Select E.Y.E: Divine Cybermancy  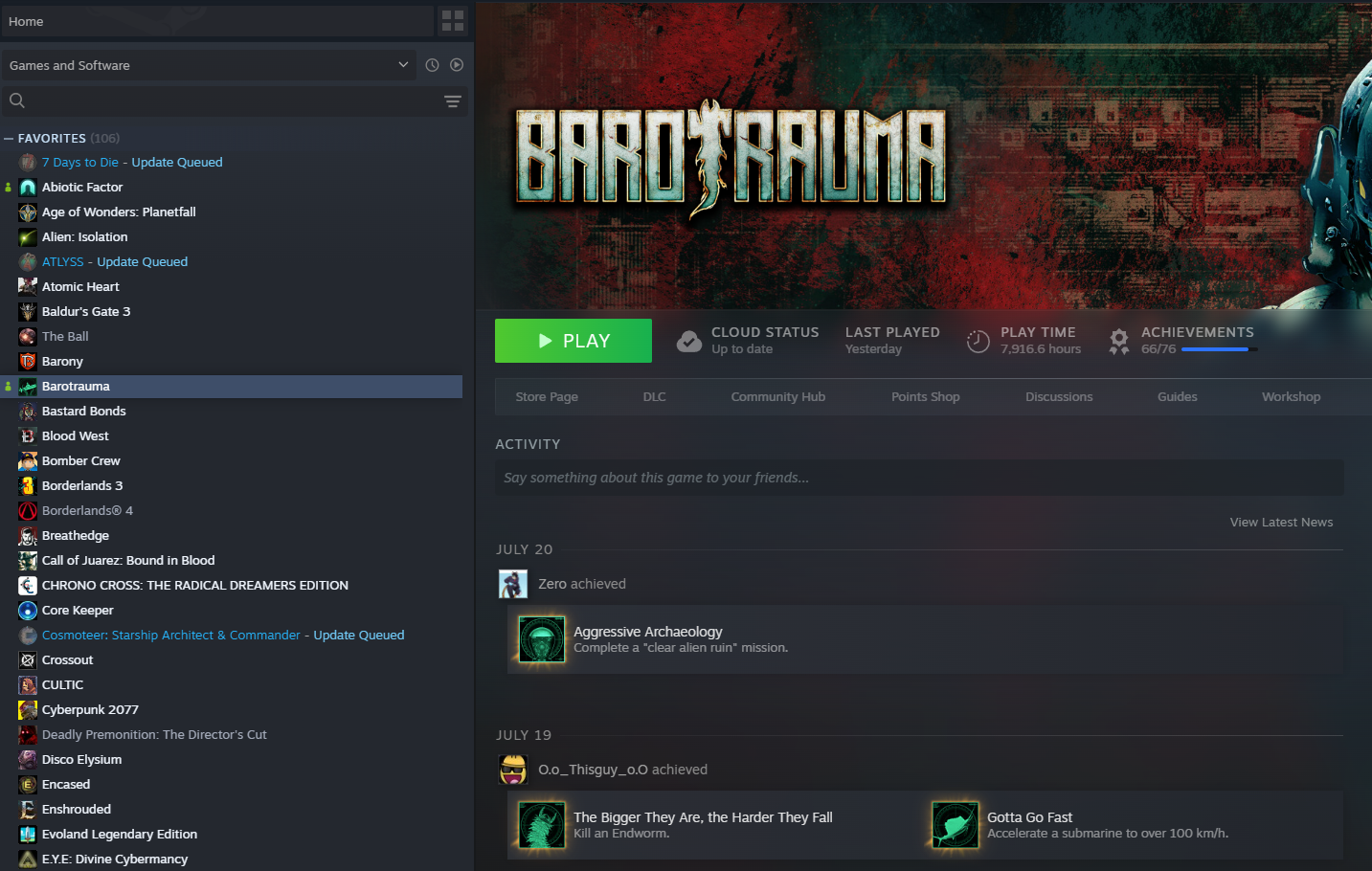115,860
